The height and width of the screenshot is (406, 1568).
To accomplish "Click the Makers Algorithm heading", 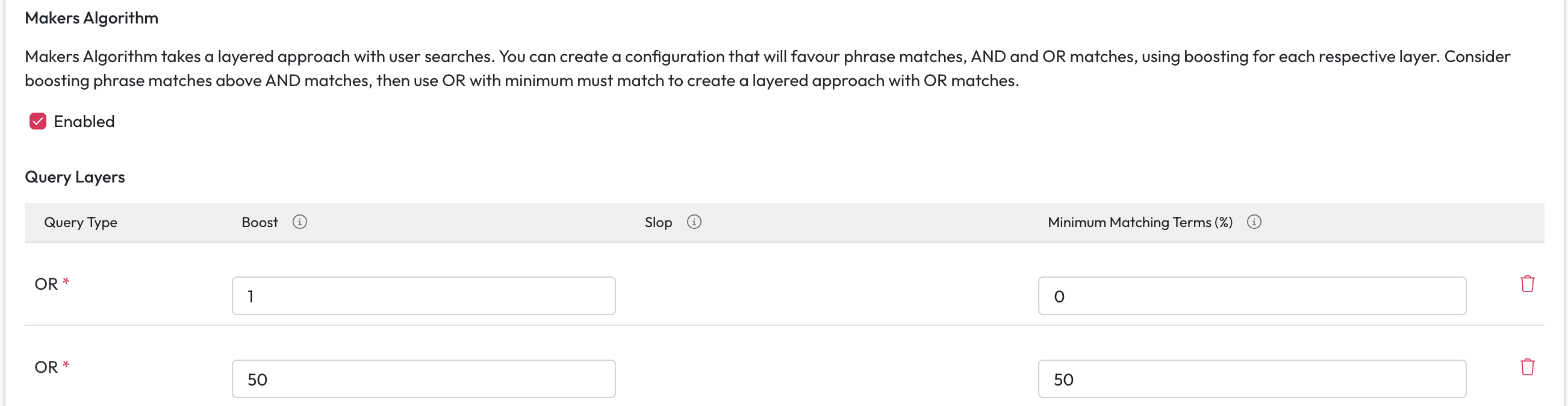I will [92, 18].
